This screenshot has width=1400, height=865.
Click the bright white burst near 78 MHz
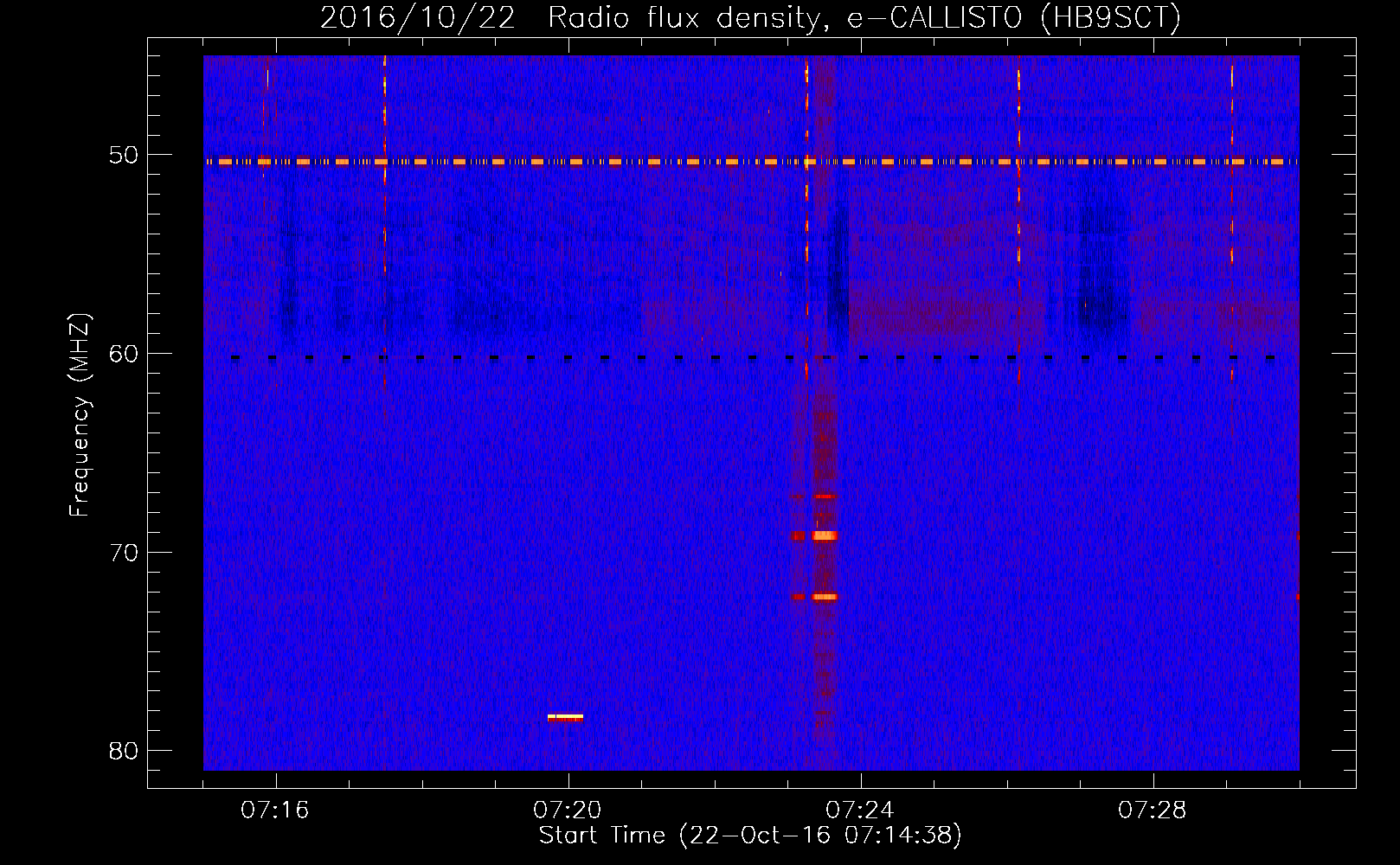coord(566,717)
